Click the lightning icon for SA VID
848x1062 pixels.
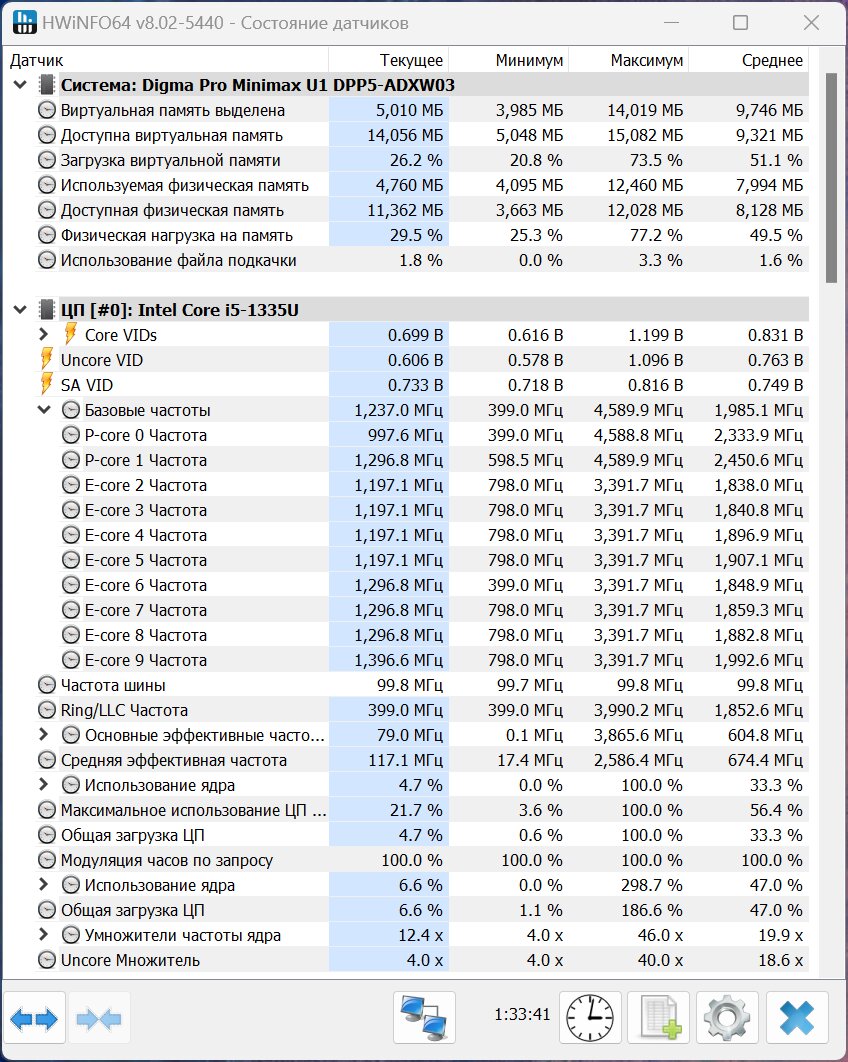(46, 384)
